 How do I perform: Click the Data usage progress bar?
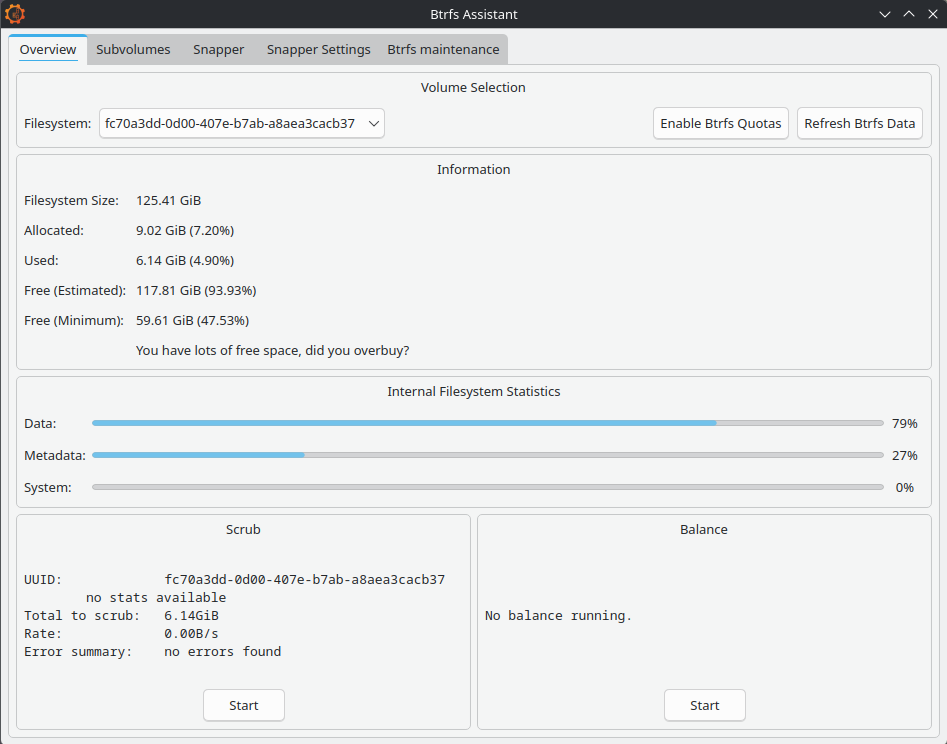click(488, 423)
